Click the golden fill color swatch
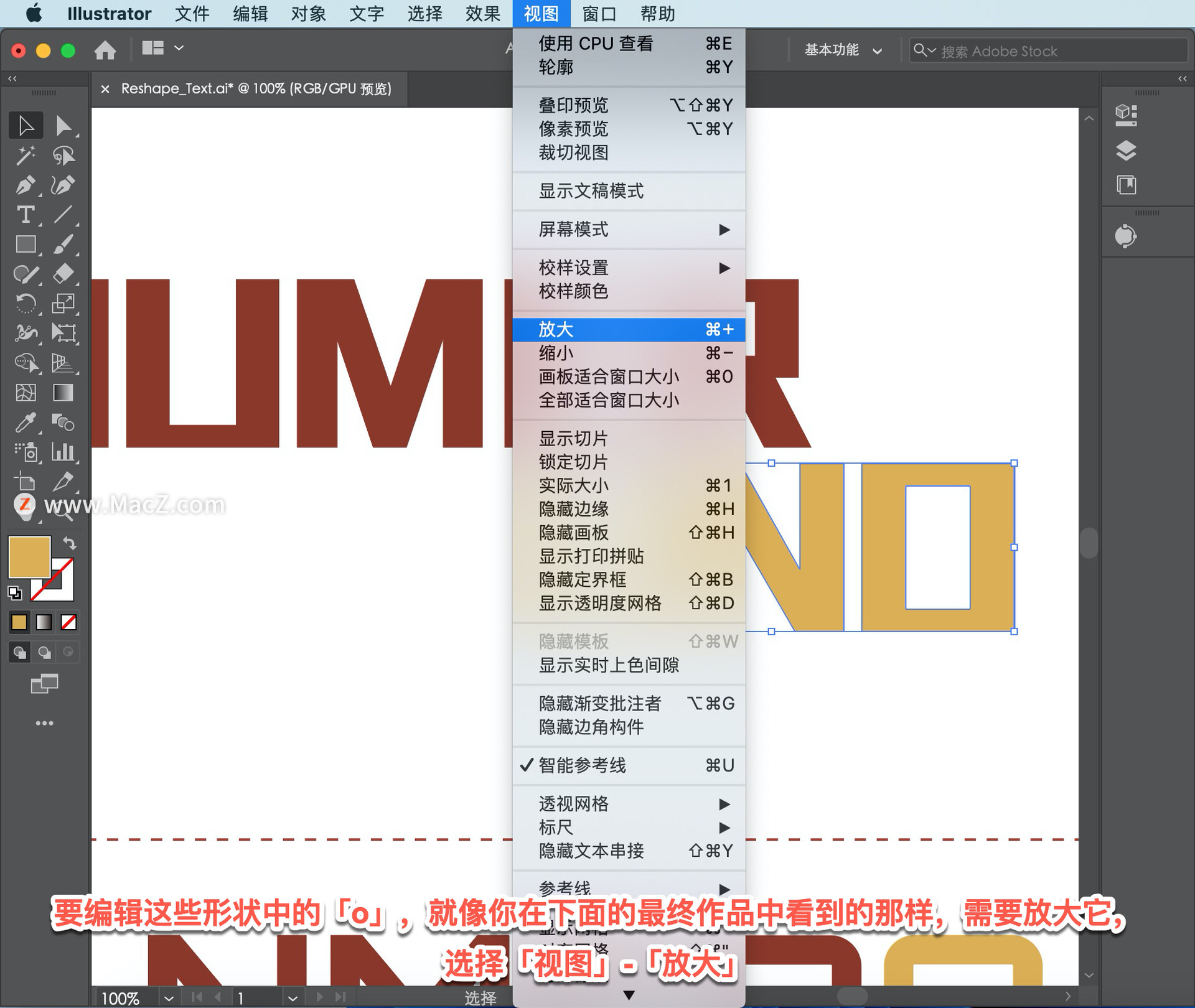Image resolution: width=1195 pixels, height=1008 pixels. pyautogui.click(x=29, y=557)
